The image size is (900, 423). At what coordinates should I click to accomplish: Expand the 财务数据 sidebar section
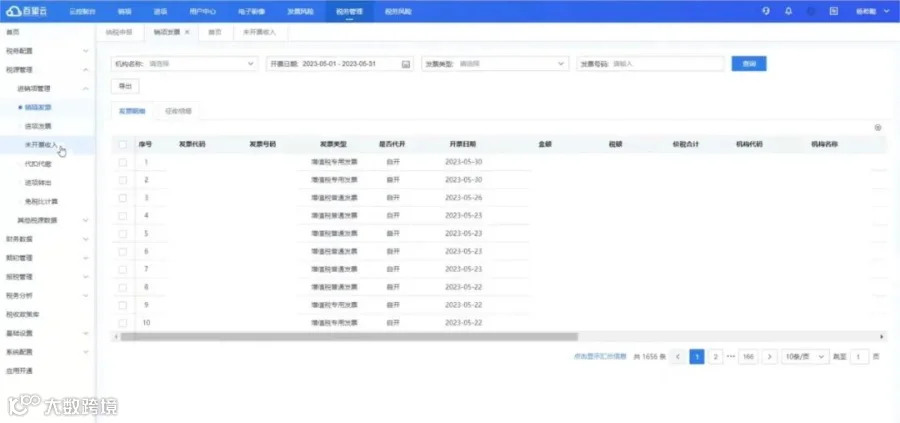[46, 239]
